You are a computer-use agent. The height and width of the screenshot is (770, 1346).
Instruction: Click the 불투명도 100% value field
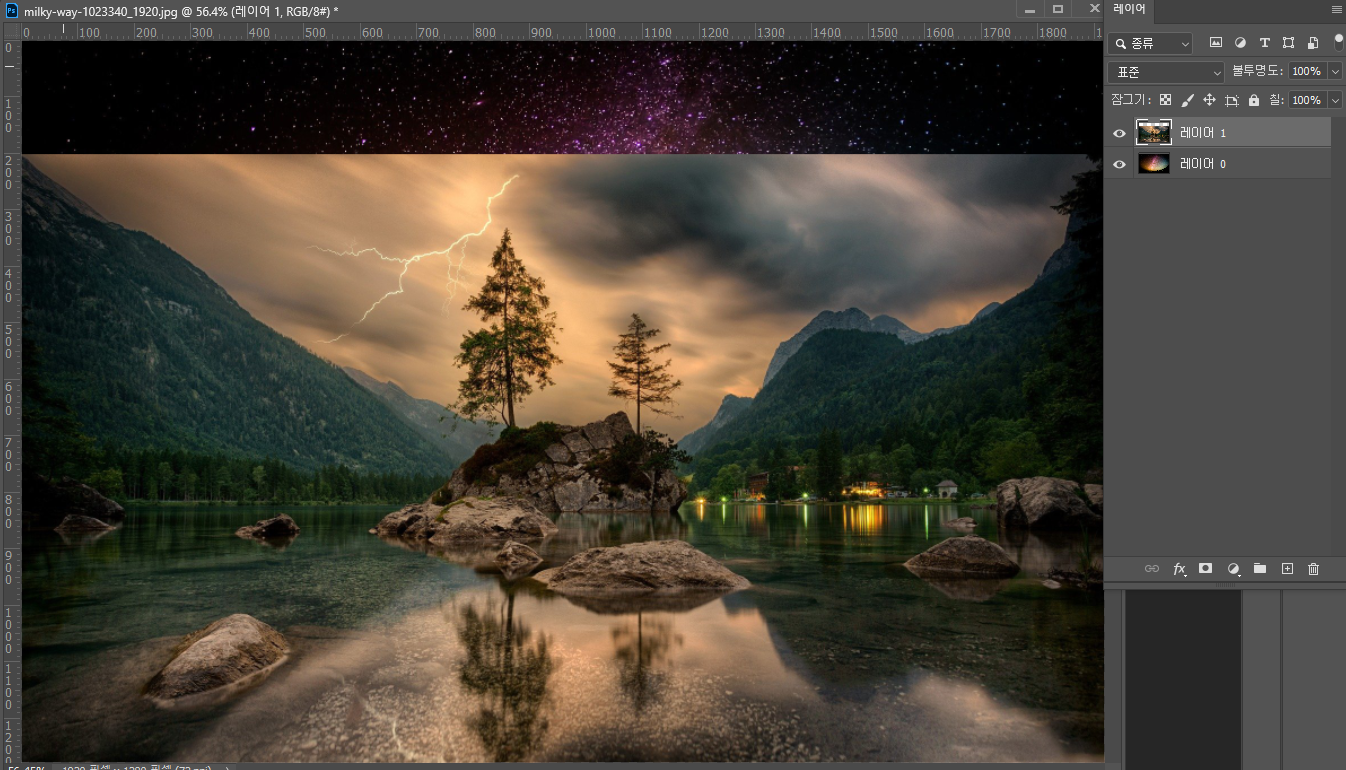[x=1307, y=72]
